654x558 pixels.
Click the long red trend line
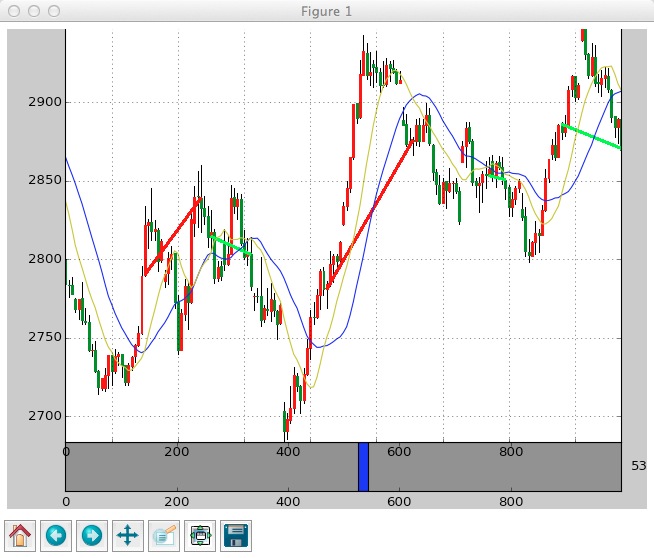point(370,214)
